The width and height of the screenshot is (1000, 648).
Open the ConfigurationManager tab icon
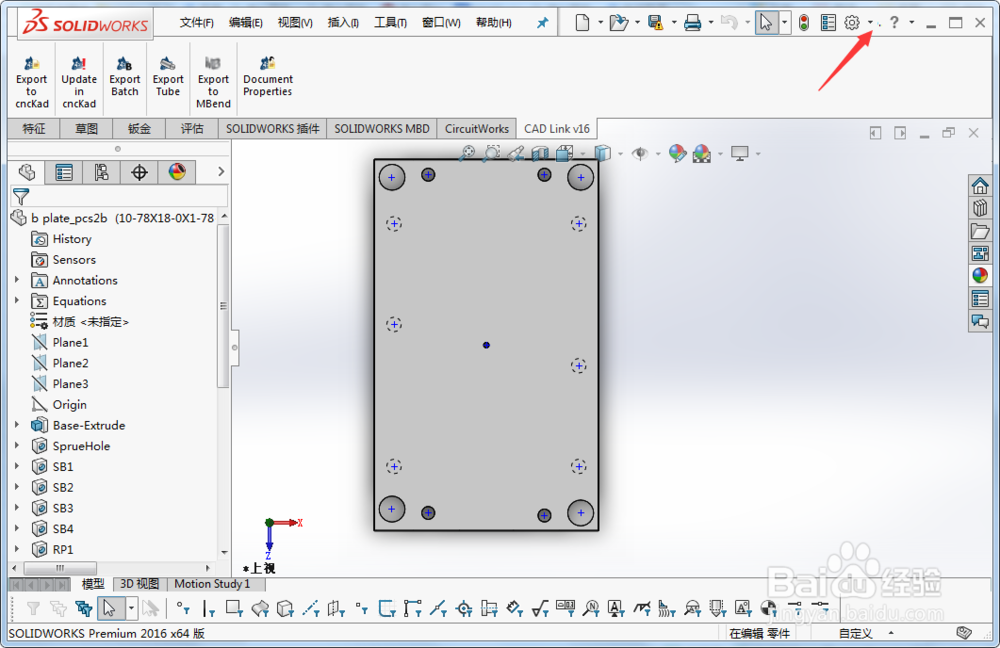101,172
